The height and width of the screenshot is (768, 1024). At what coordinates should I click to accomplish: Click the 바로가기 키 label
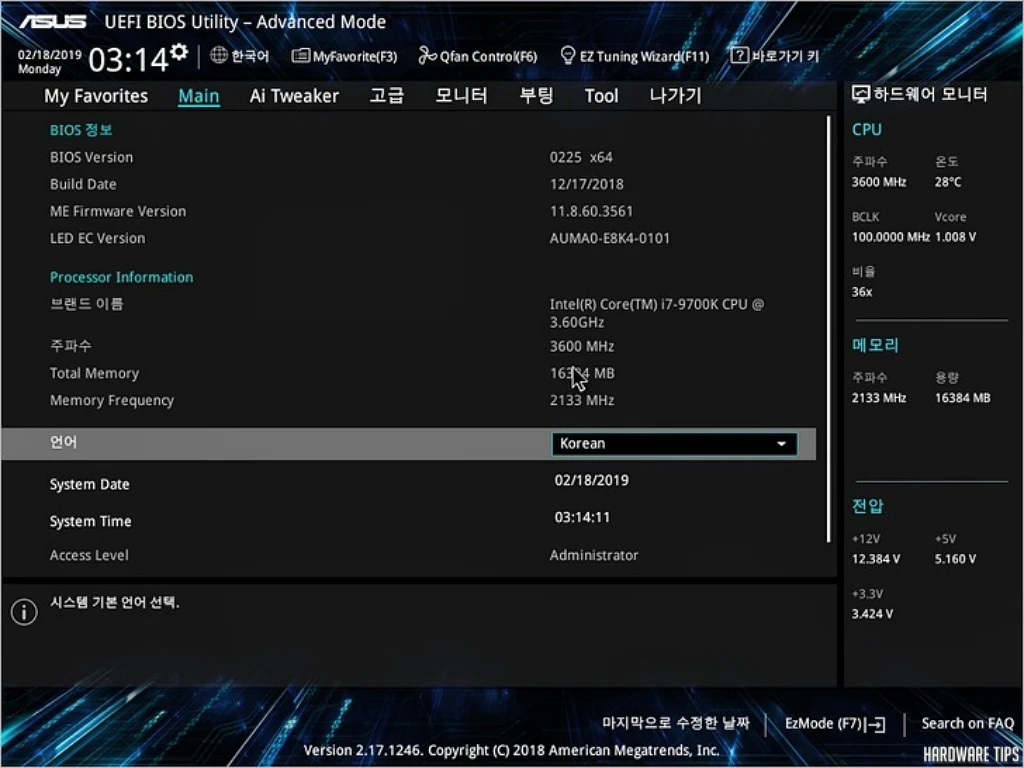(x=785, y=56)
